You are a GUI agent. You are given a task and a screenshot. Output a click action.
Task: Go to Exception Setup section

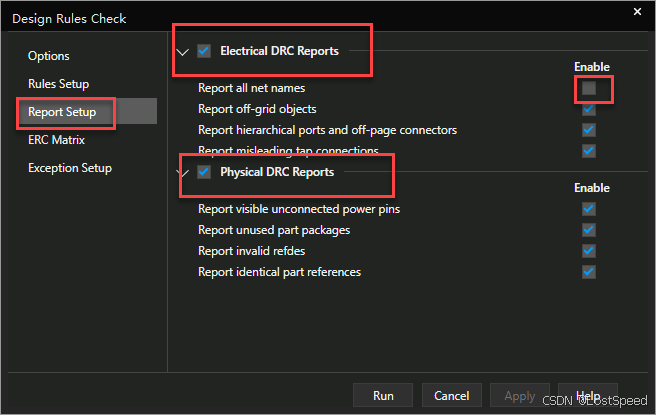click(69, 168)
